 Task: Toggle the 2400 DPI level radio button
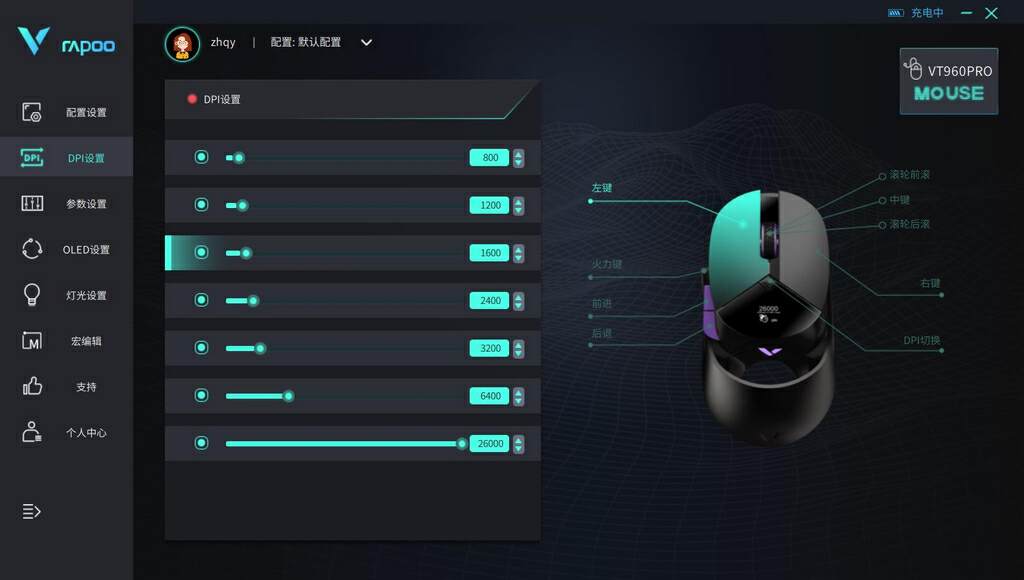pyautogui.click(x=201, y=300)
